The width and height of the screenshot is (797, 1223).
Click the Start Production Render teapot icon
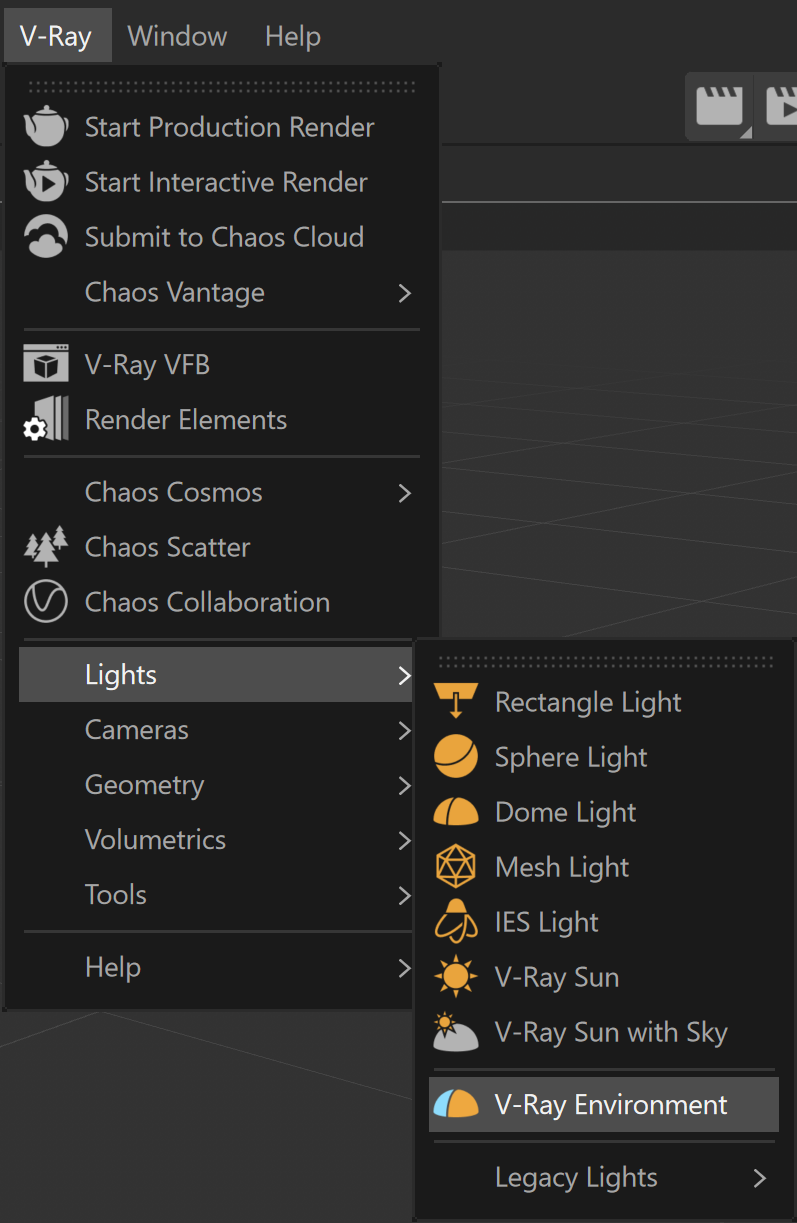pyautogui.click(x=46, y=127)
